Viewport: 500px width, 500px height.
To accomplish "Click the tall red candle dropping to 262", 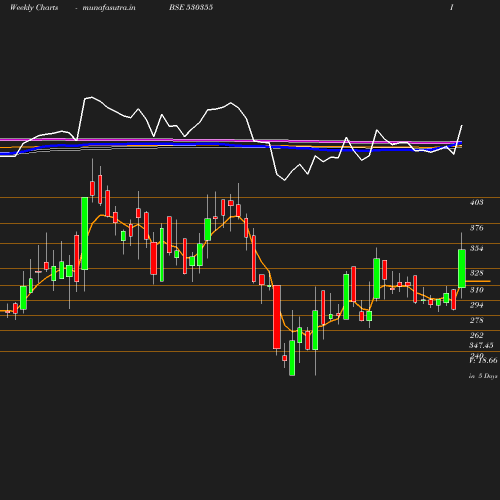I will pos(277,317).
